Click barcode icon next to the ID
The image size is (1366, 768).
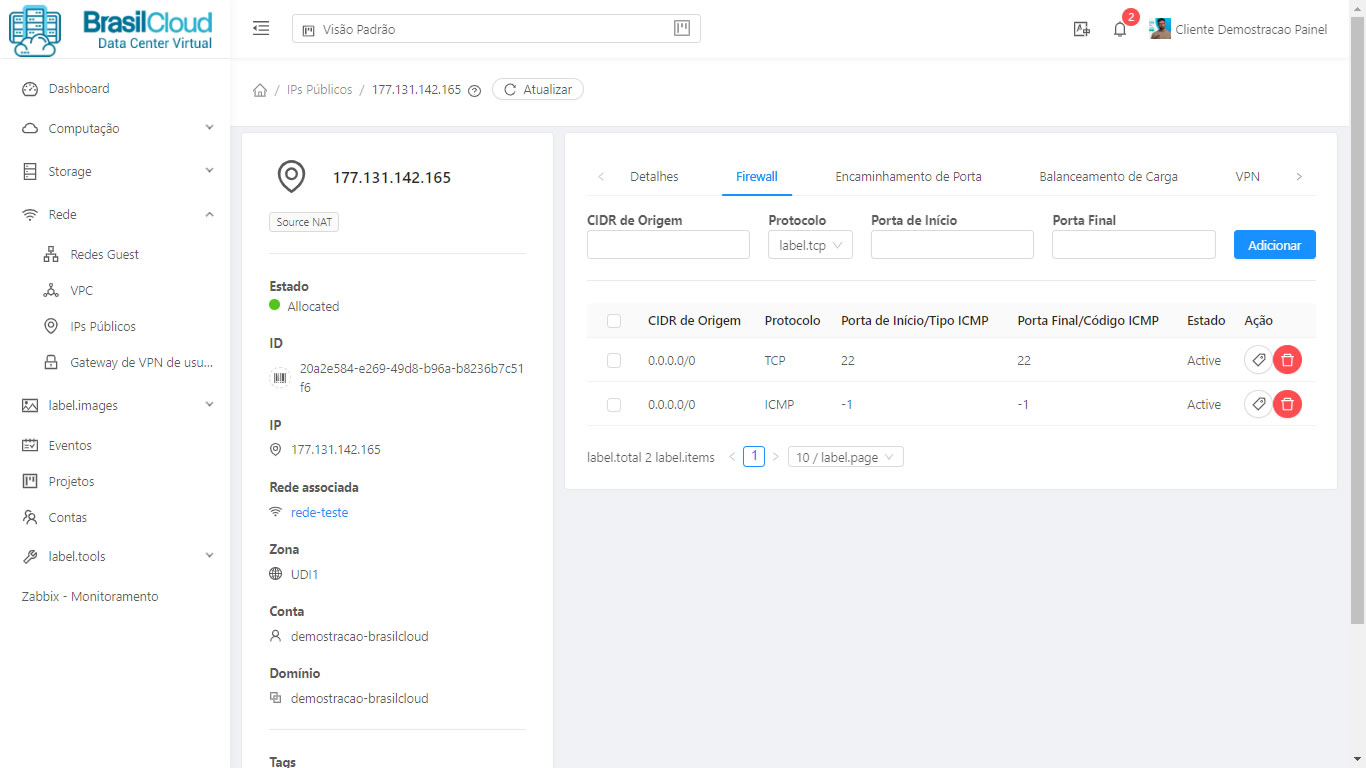click(279, 377)
